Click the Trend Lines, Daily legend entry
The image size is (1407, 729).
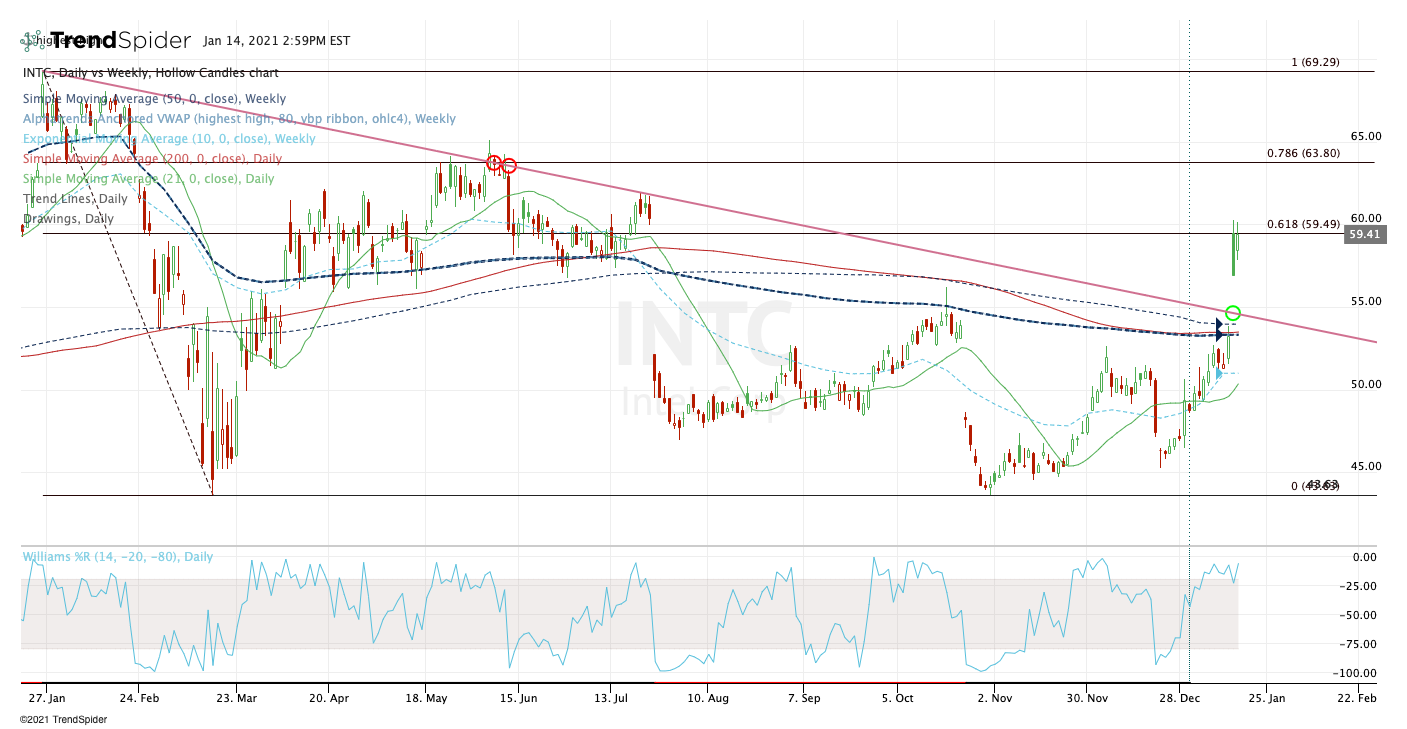pyautogui.click(x=75, y=199)
